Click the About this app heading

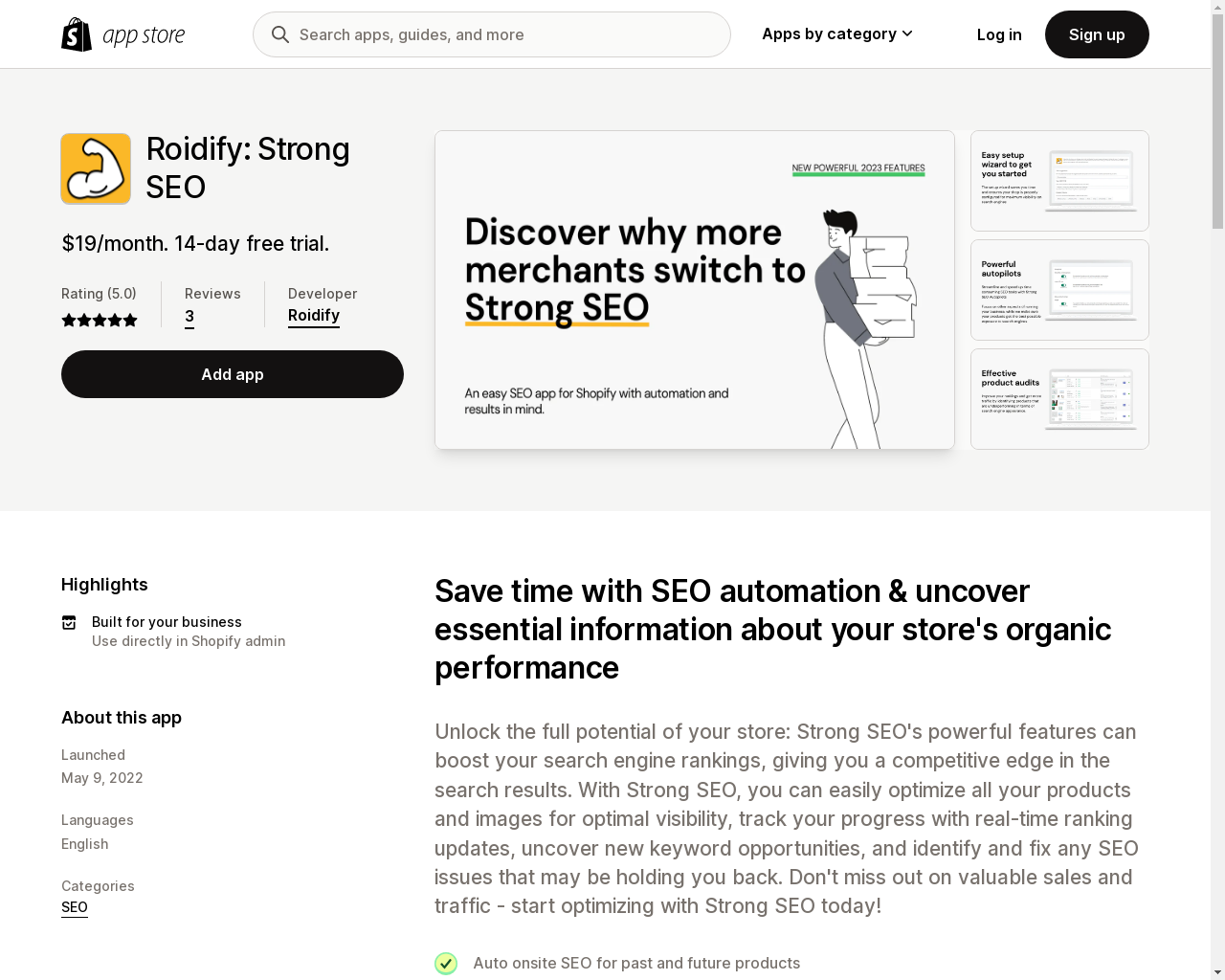(x=122, y=718)
